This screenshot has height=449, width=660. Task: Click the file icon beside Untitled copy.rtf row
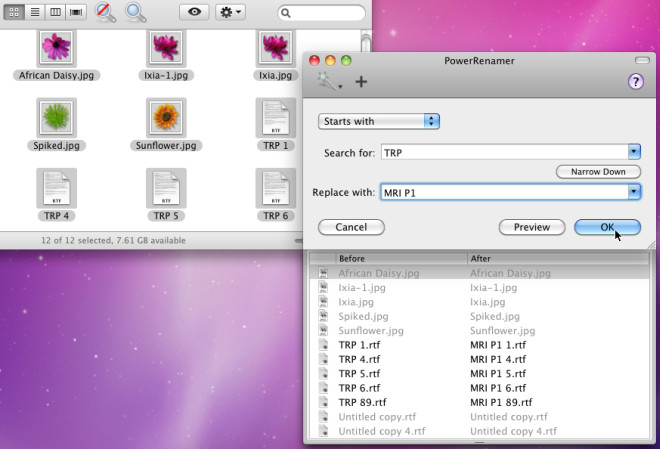tap(323, 417)
